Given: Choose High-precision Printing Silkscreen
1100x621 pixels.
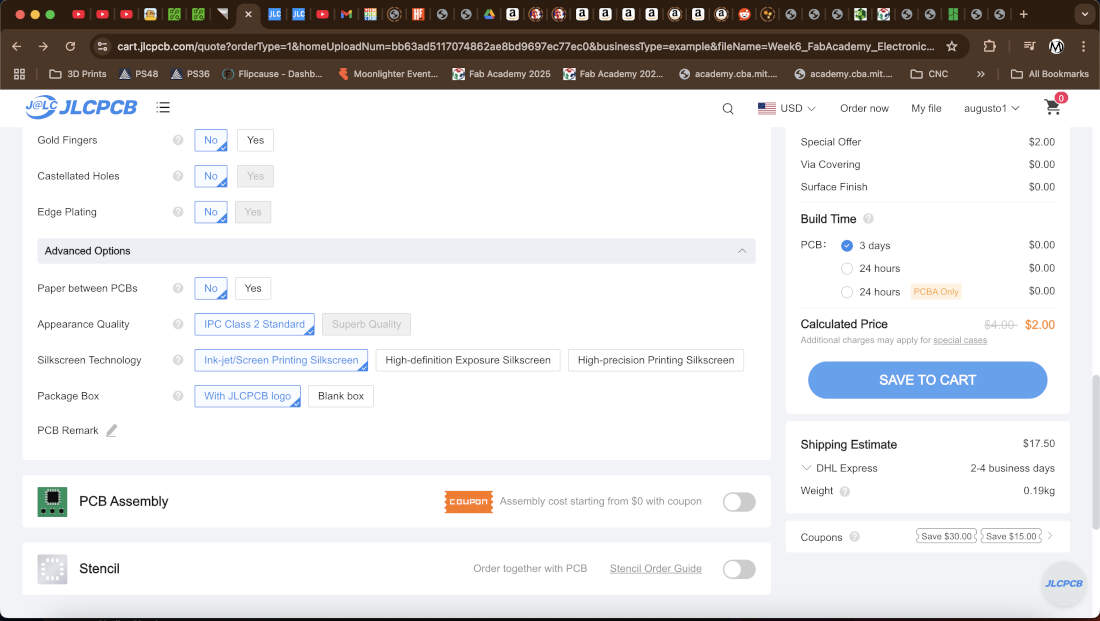Looking at the screenshot, I should (656, 360).
